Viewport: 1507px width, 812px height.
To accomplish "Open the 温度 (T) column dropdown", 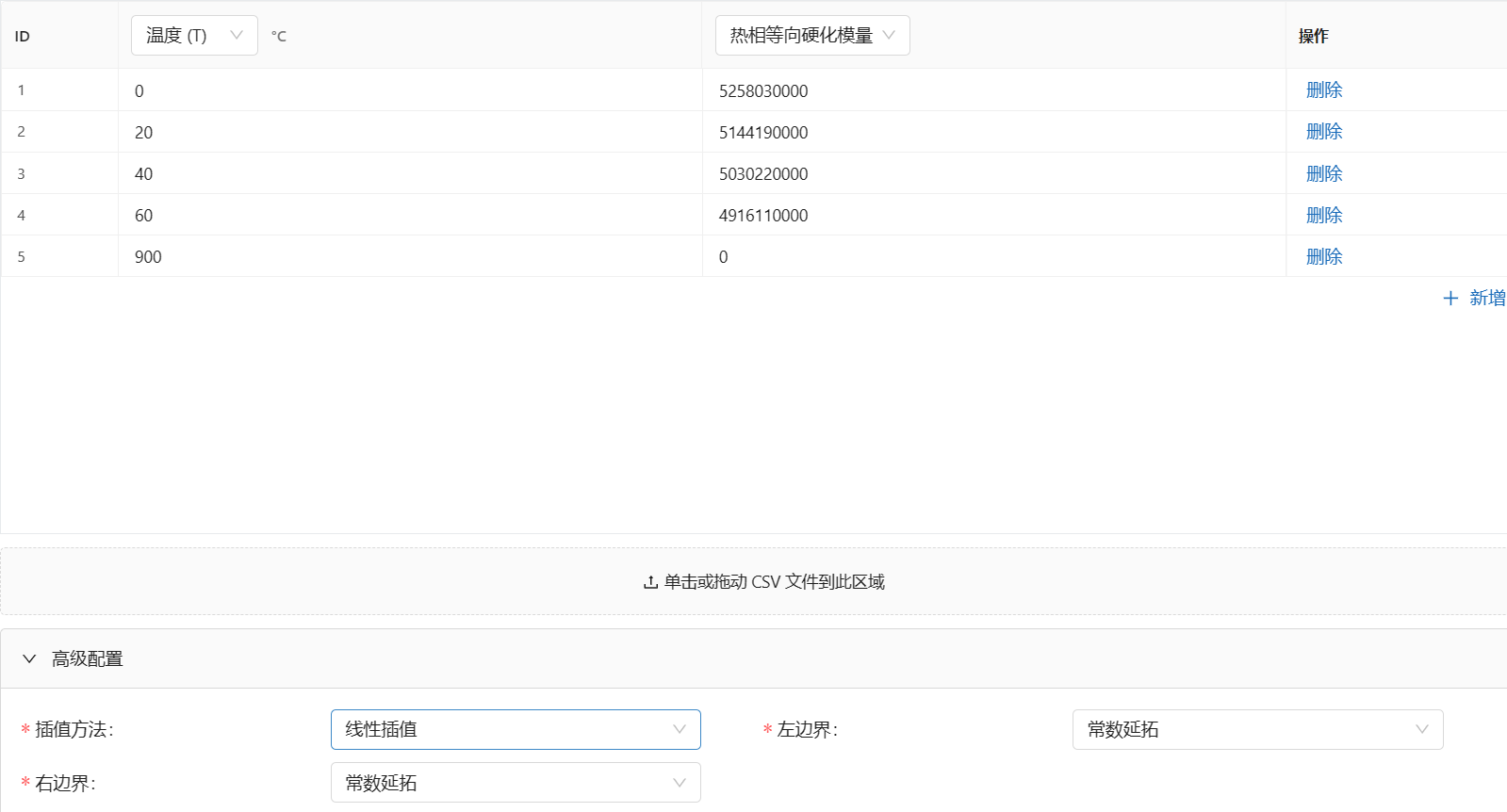I will (194, 36).
